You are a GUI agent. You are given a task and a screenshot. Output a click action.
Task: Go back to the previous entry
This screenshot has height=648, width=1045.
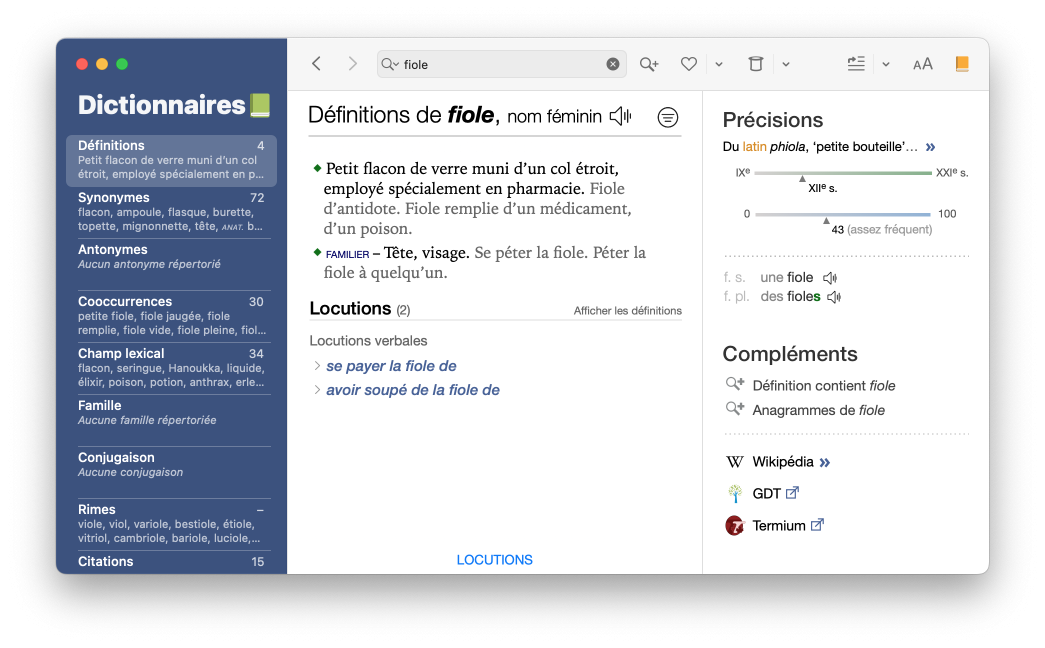click(x=316, y=64)
